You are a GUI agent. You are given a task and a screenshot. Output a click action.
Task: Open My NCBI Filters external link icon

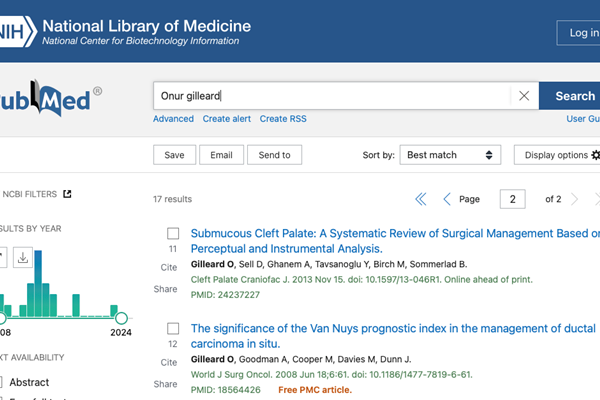coord(67,194)
